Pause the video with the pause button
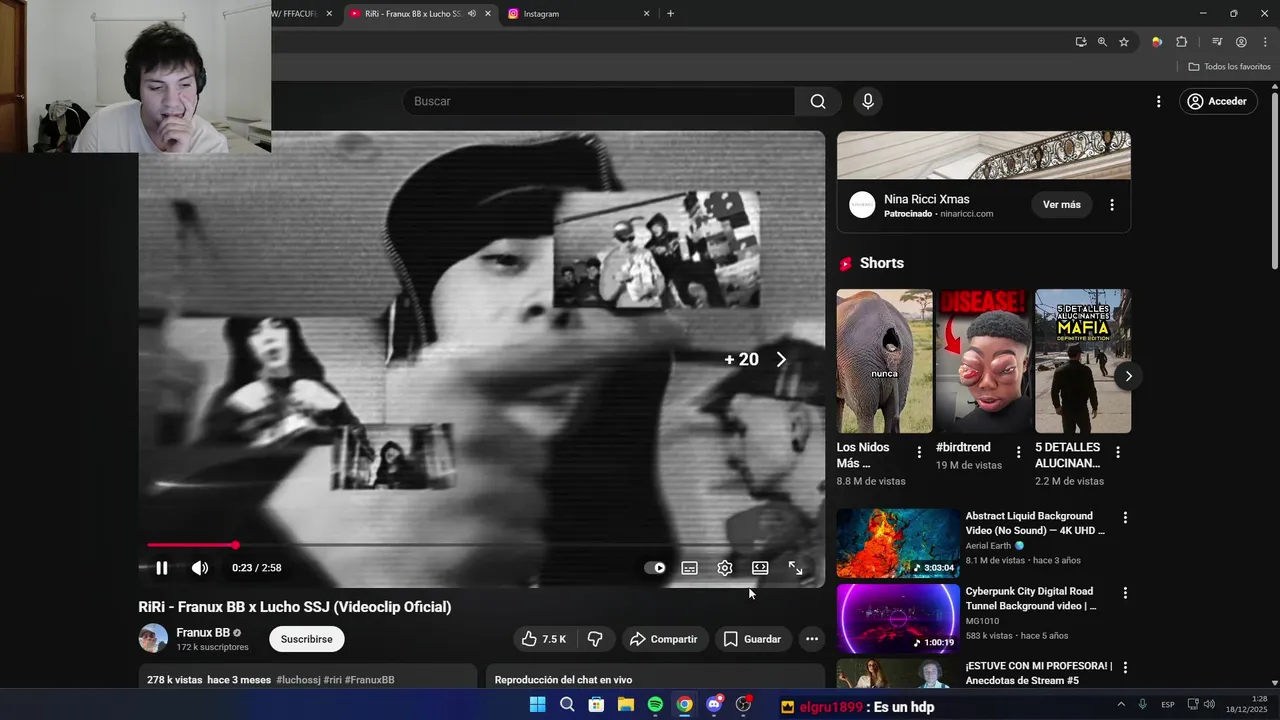1280x720 pixels. [x=162, y=568]
